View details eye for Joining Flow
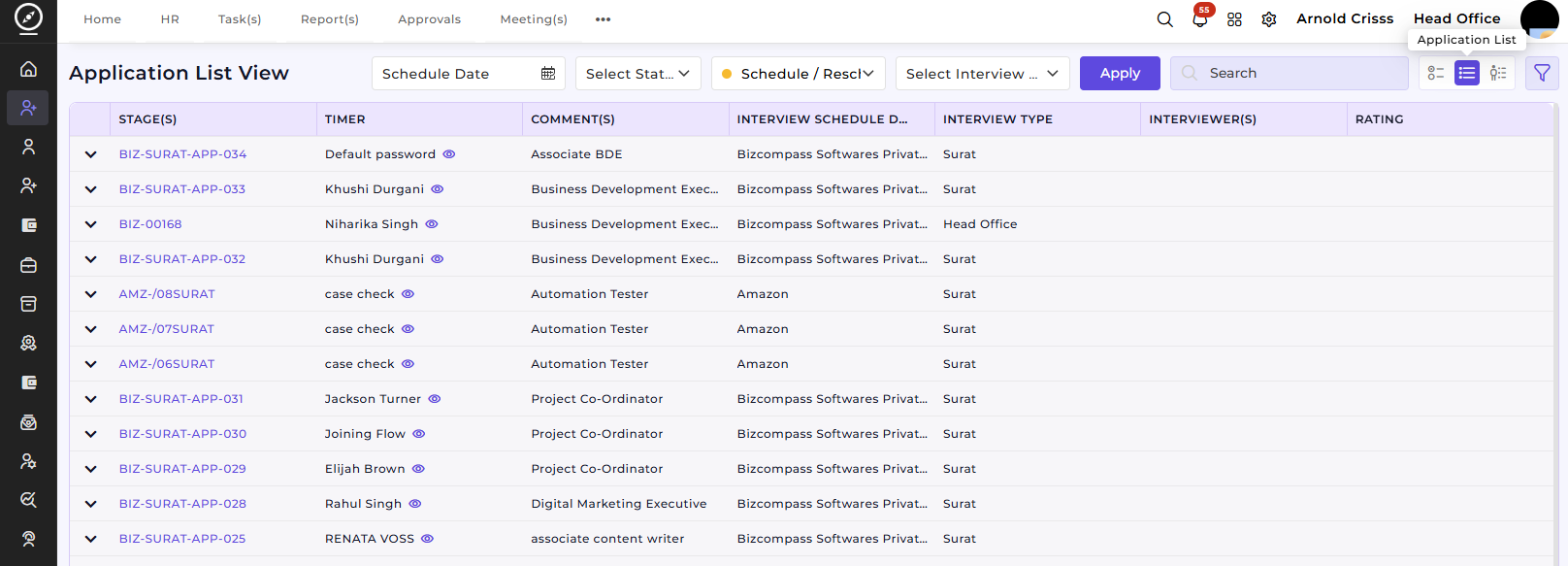The image size is (1568, 566). tap(419, 434)
